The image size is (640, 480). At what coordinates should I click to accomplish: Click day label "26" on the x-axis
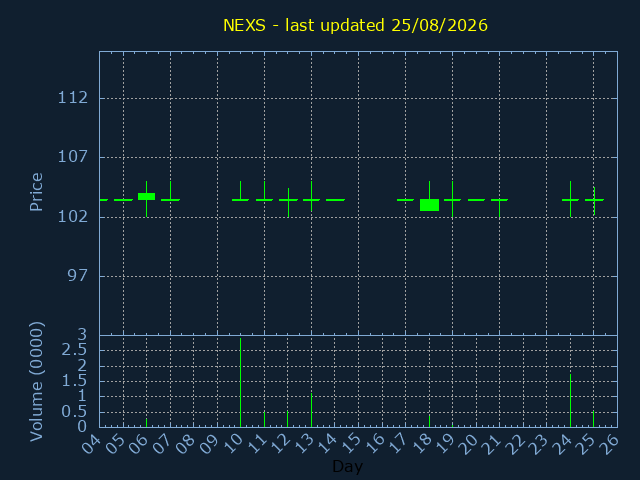[609, 444]
